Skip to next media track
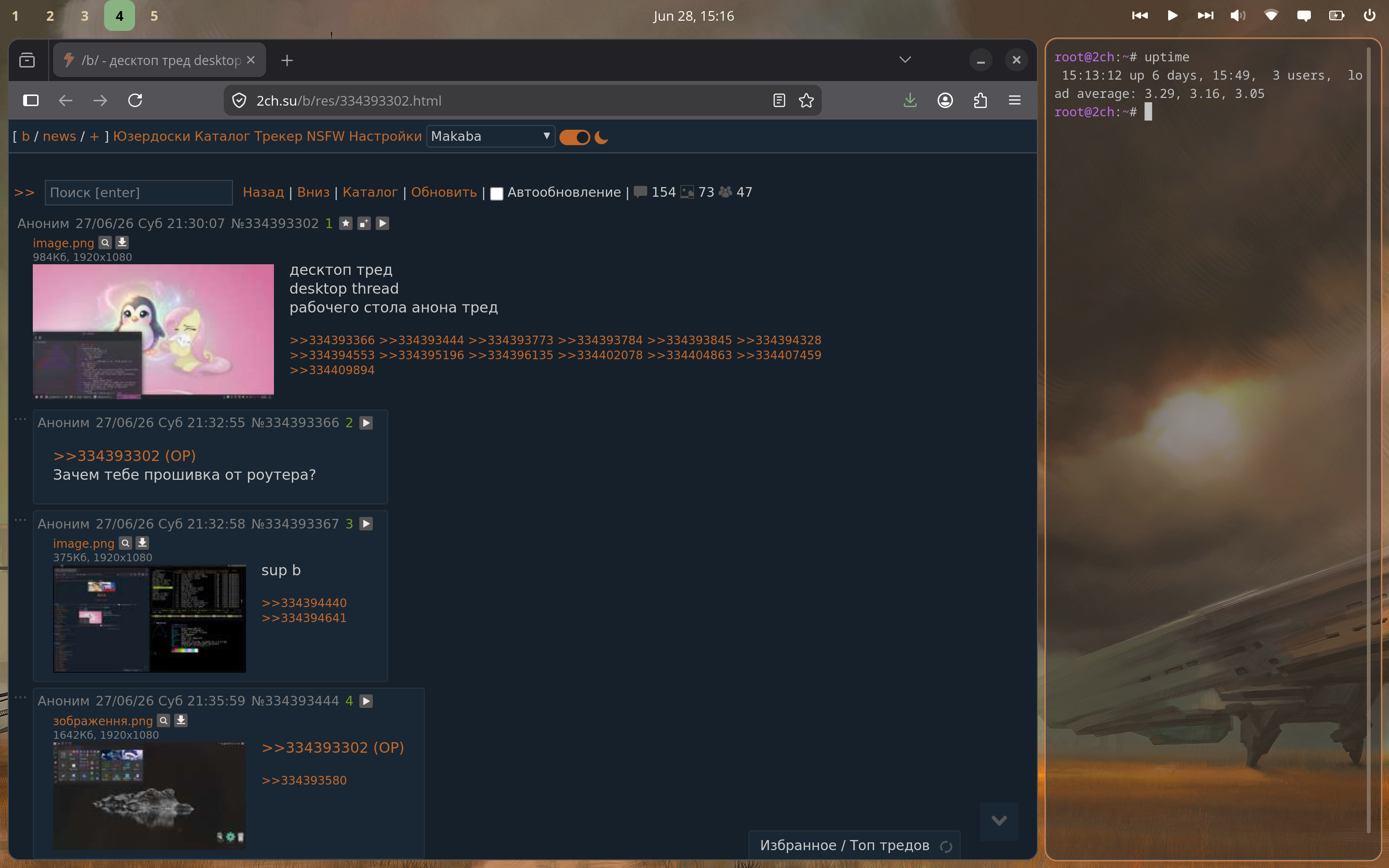 click(x=1205, y=15)
